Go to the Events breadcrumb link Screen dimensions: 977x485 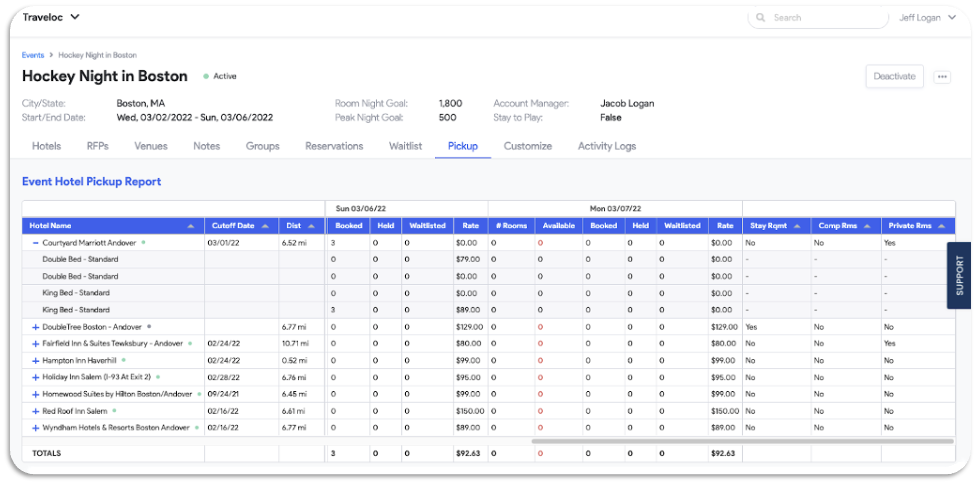click(x=32, y=55)
